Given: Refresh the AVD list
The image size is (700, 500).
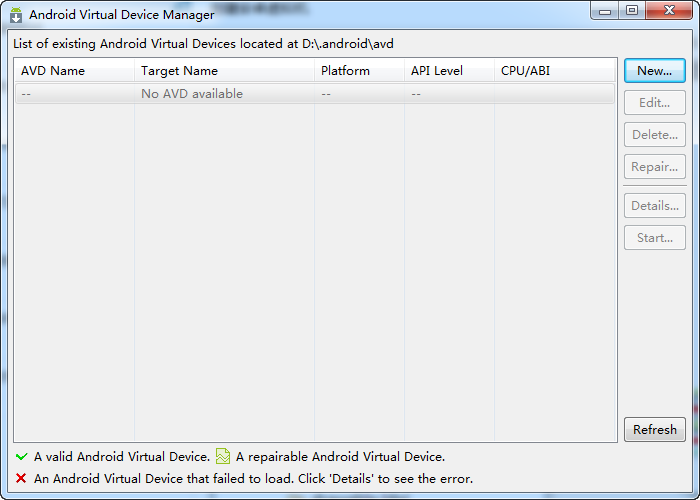Looking at the screenshot, I should [655, 430].
